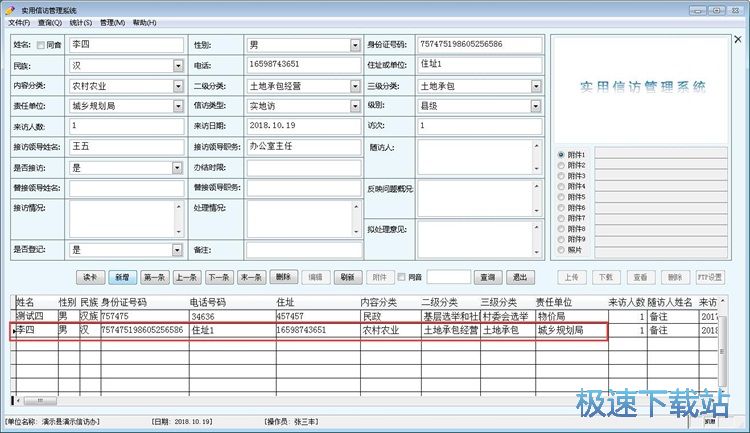750x433 pixels.
Task: Click the 物价局 cell in the table
Action: tap(572, 316)
